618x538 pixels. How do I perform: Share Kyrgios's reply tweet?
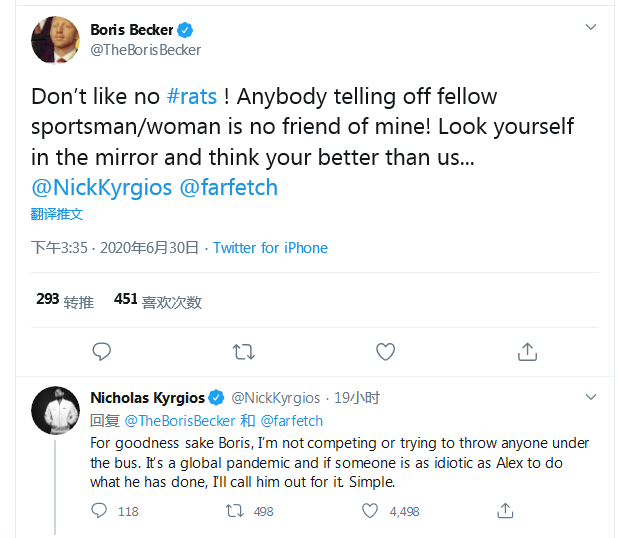click(x=506, y=511)
